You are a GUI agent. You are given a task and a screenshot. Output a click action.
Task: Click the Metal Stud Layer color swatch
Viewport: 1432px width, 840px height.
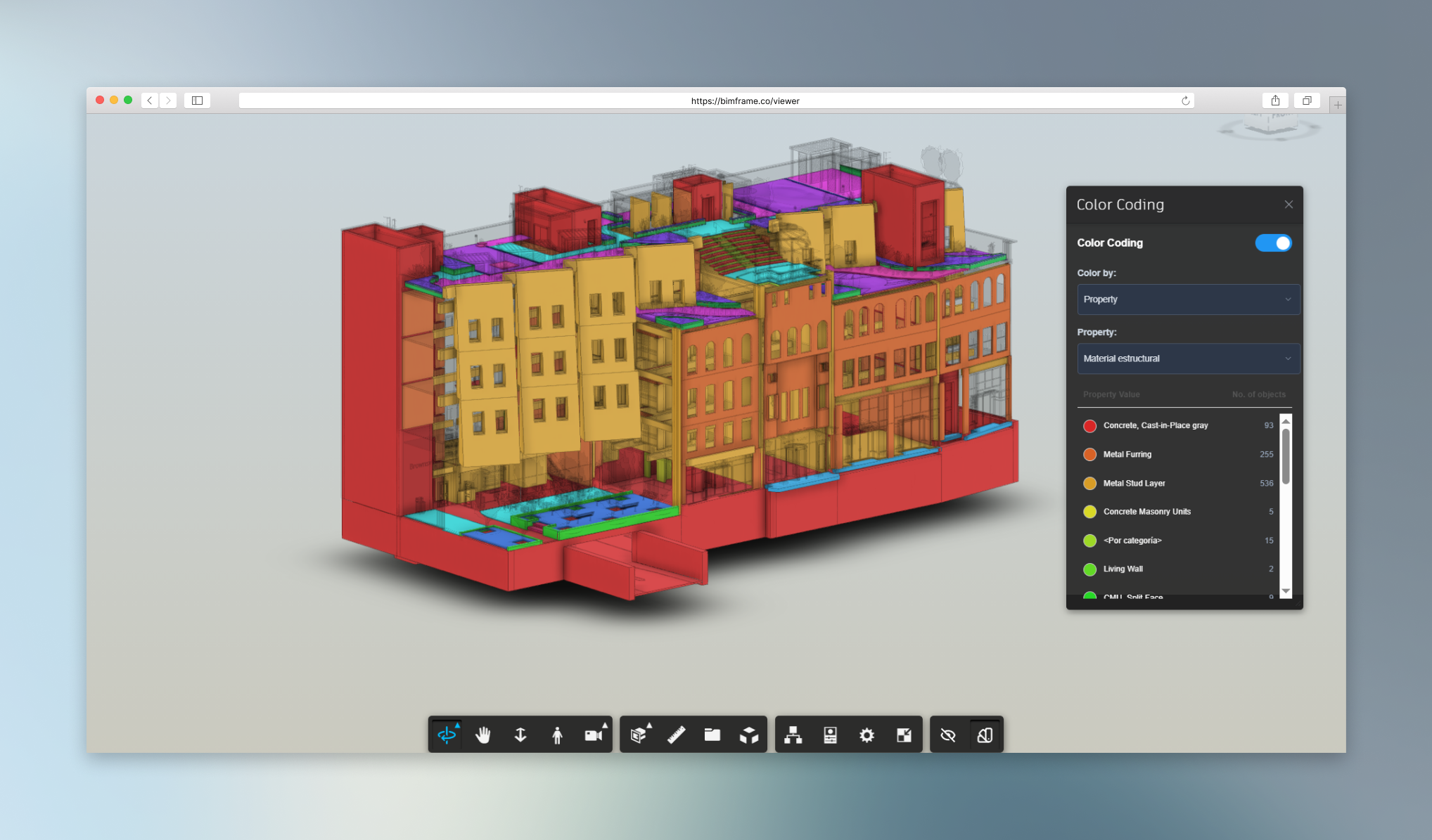tap(1089, 484)
